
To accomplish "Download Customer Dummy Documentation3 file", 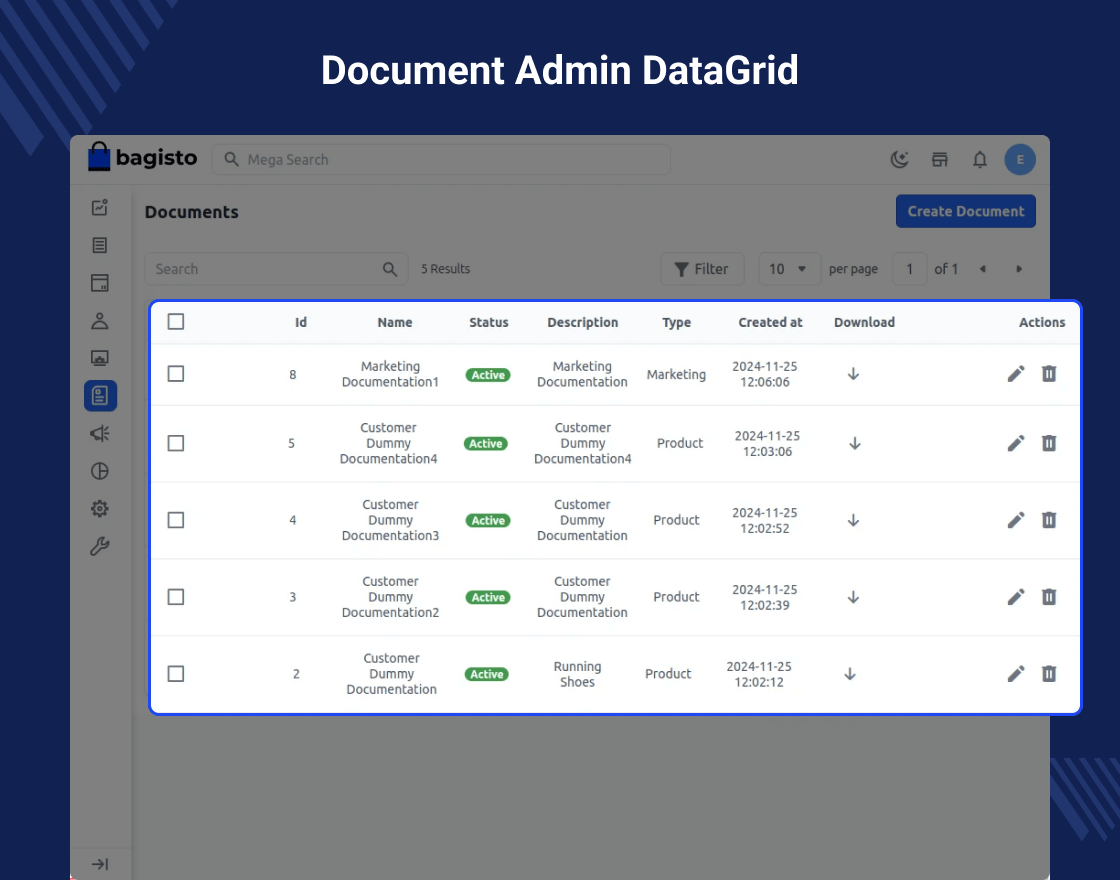I will (853, 521).
